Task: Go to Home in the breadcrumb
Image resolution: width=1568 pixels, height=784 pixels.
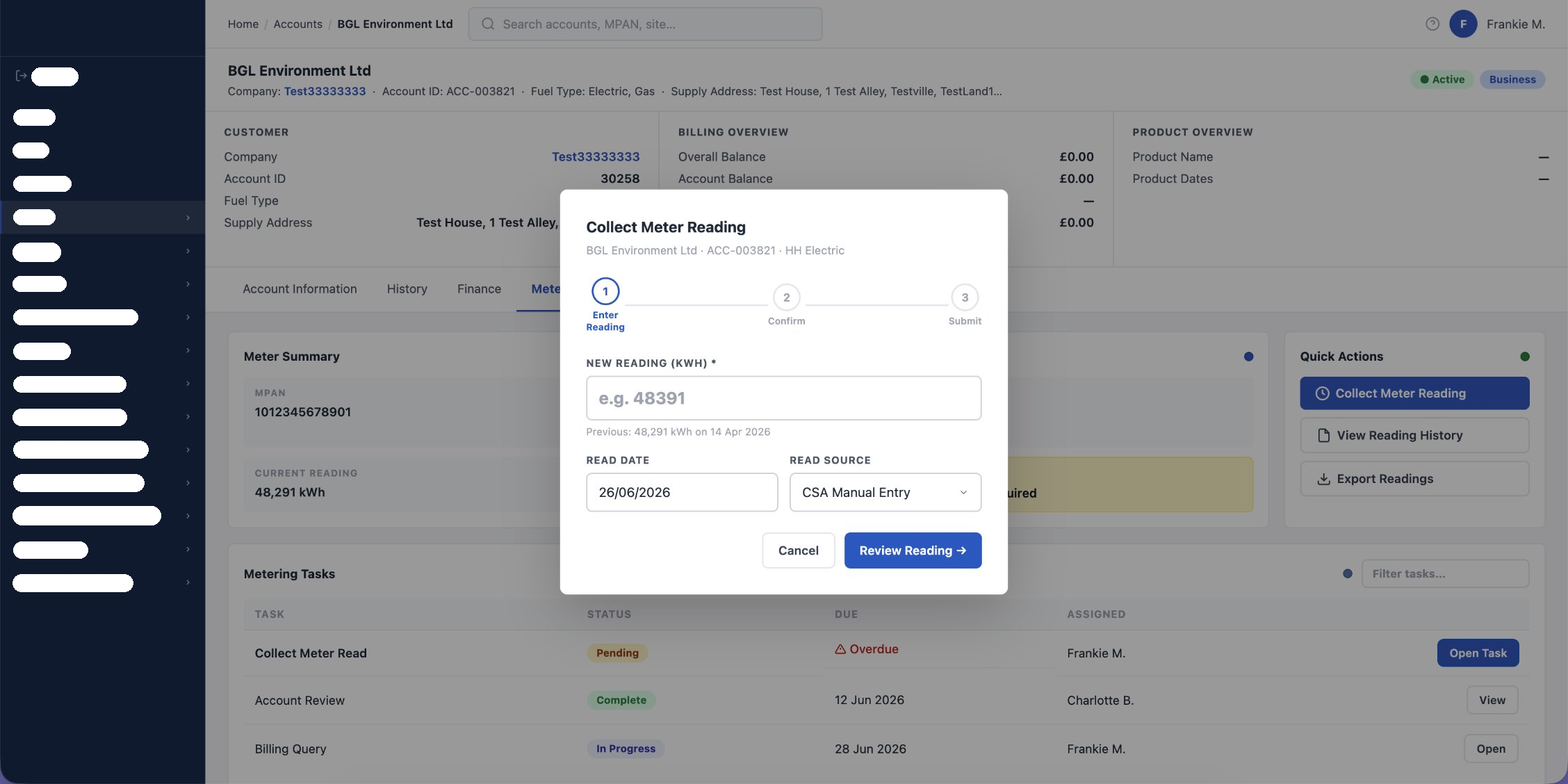Action: (243, 24)
